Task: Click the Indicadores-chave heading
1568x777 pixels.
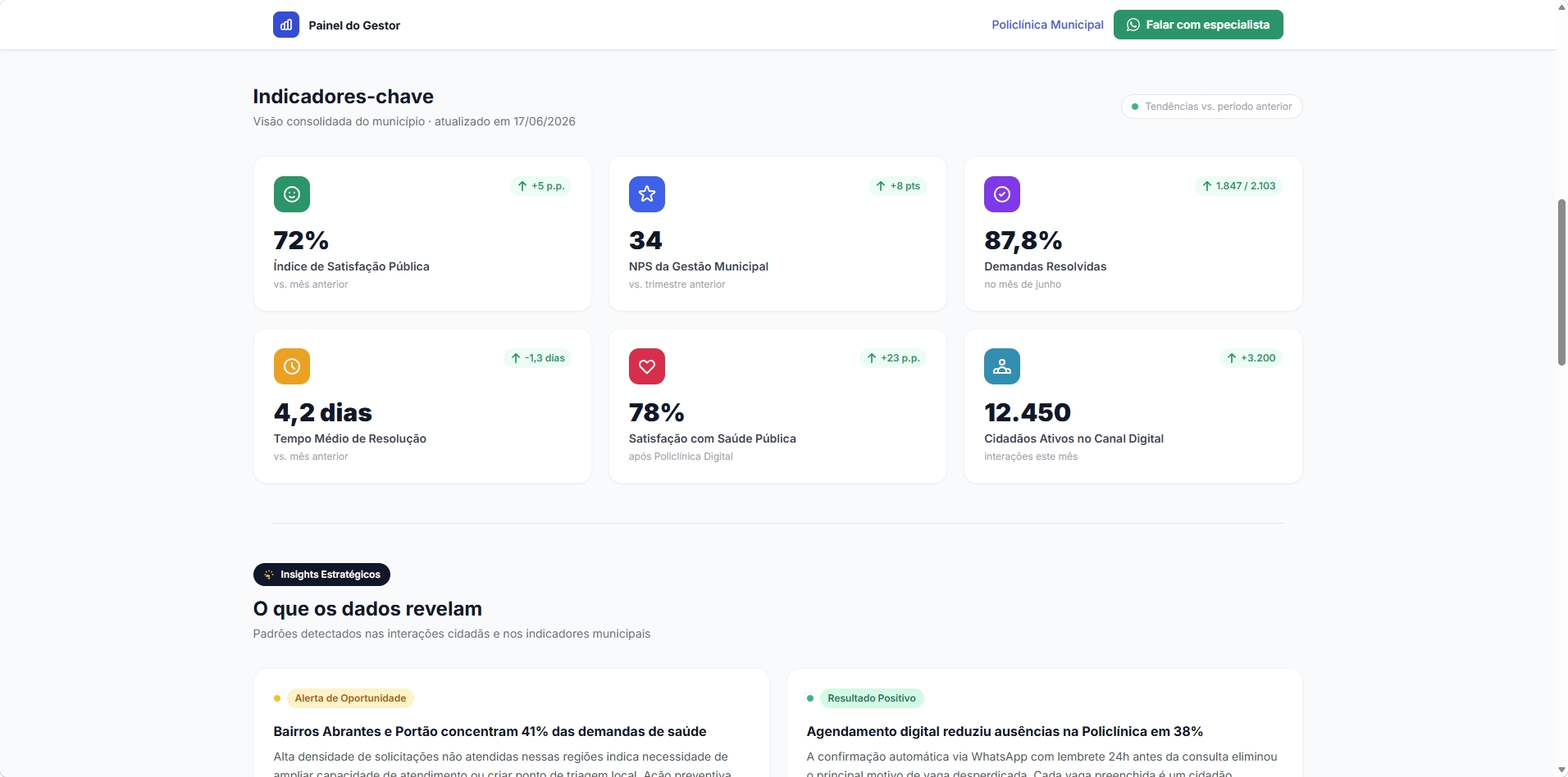Action: click(x=344, y=97)
